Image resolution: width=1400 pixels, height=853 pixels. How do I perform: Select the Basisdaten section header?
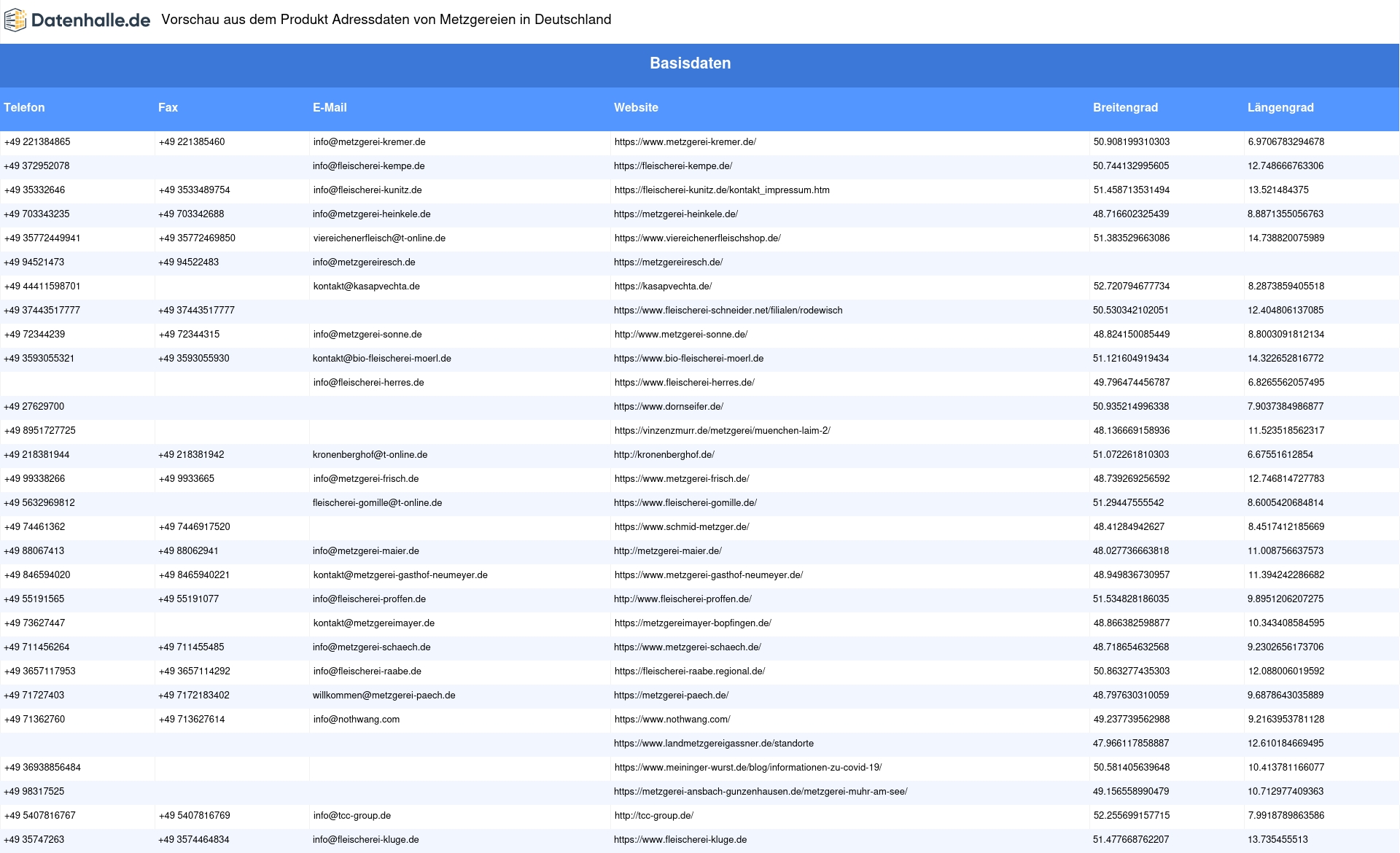tap(691, 63)
